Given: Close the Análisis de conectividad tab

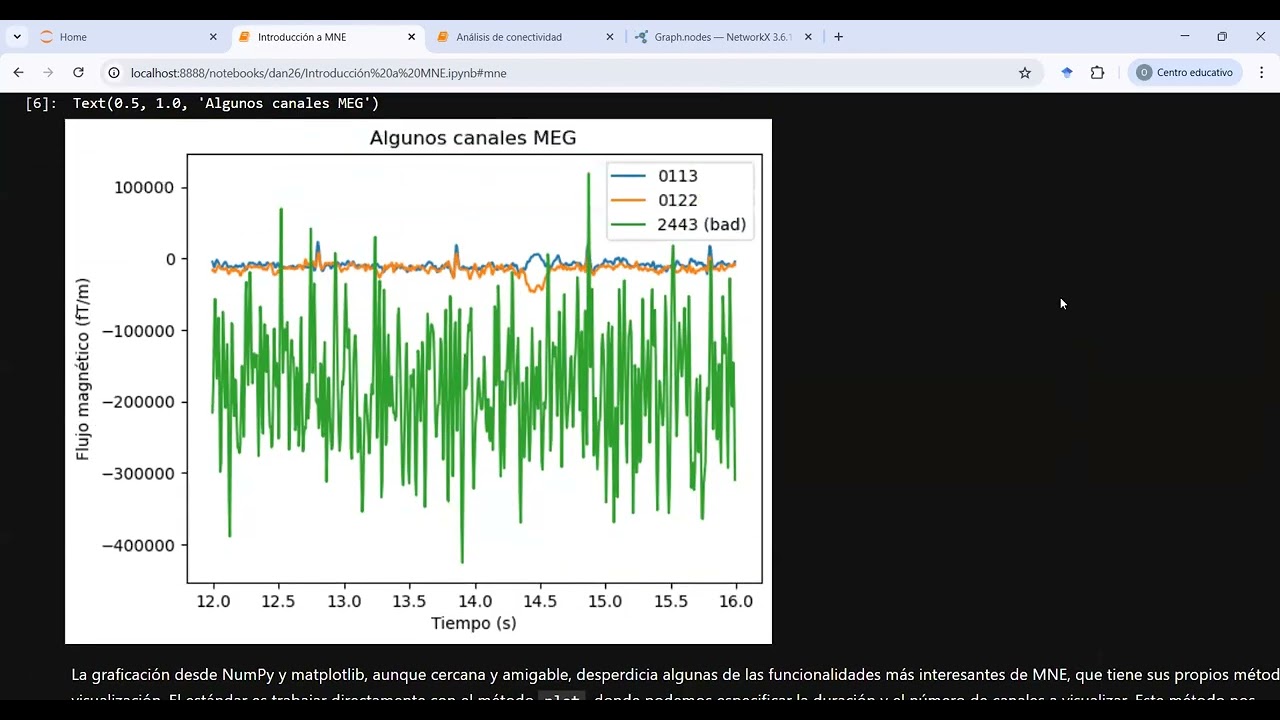Looking at the screenshot, I should (610, 37).
